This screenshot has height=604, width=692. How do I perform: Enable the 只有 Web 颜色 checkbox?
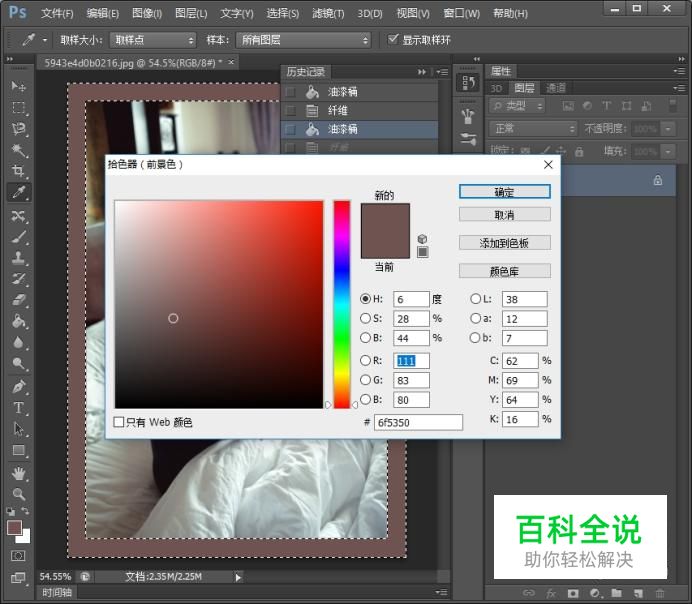coord(120,423)
